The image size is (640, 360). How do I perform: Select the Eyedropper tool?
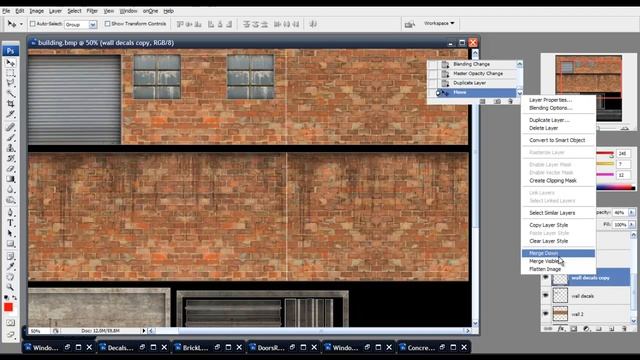[11, 267]
